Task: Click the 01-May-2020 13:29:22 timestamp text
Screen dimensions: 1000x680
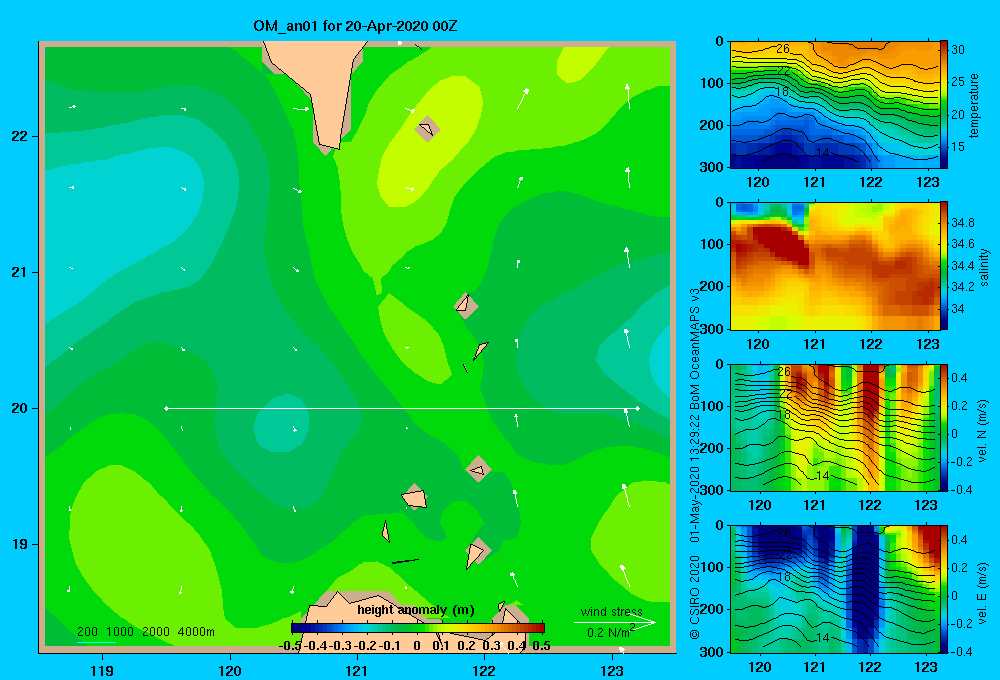Action: pos(695,478)
